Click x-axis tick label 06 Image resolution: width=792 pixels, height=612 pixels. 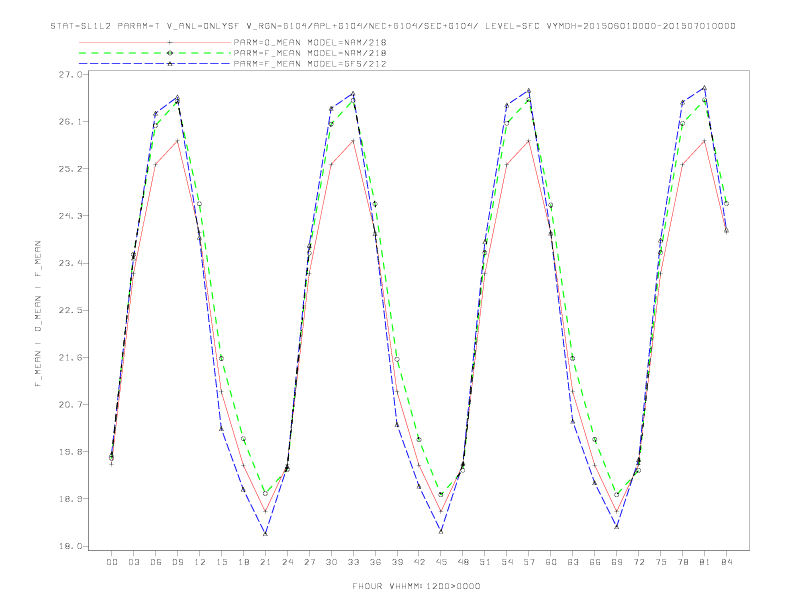156,562
